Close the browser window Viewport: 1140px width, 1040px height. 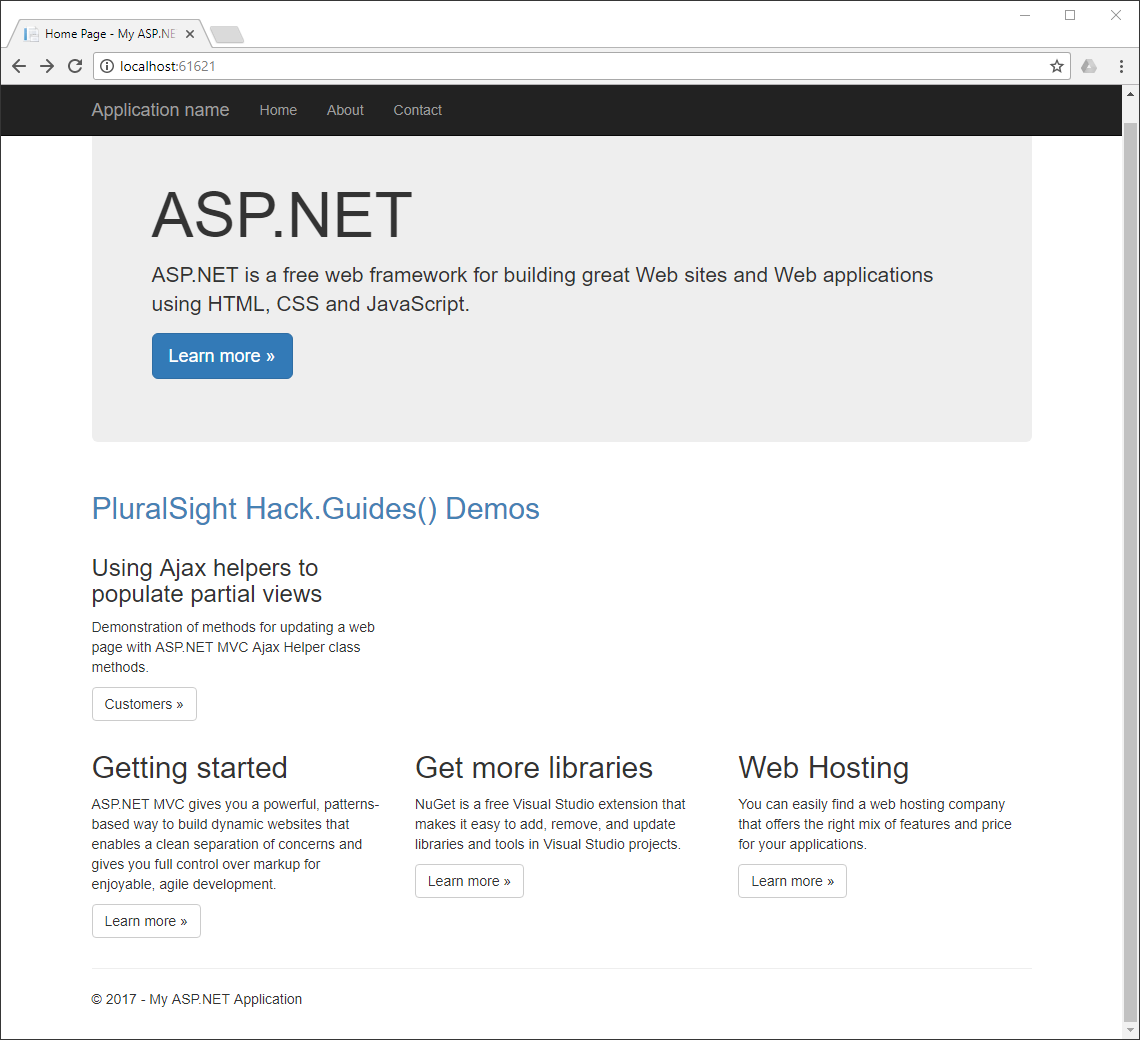(1116, 15)
